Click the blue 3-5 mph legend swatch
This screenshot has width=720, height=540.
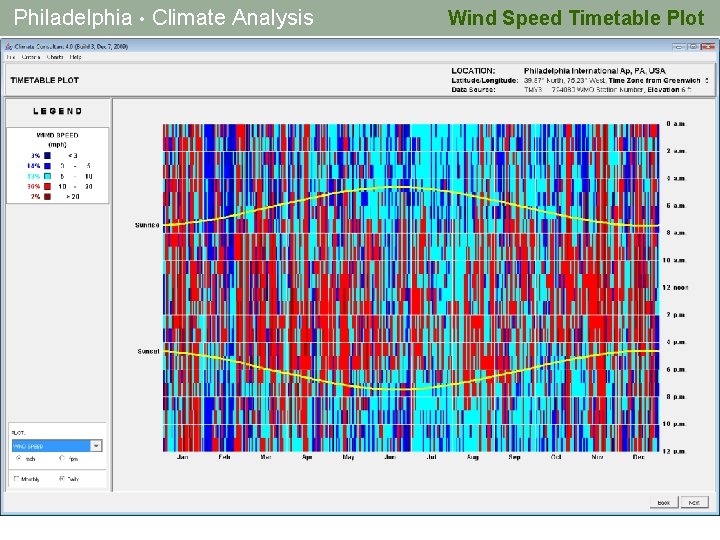click(47, 166)
